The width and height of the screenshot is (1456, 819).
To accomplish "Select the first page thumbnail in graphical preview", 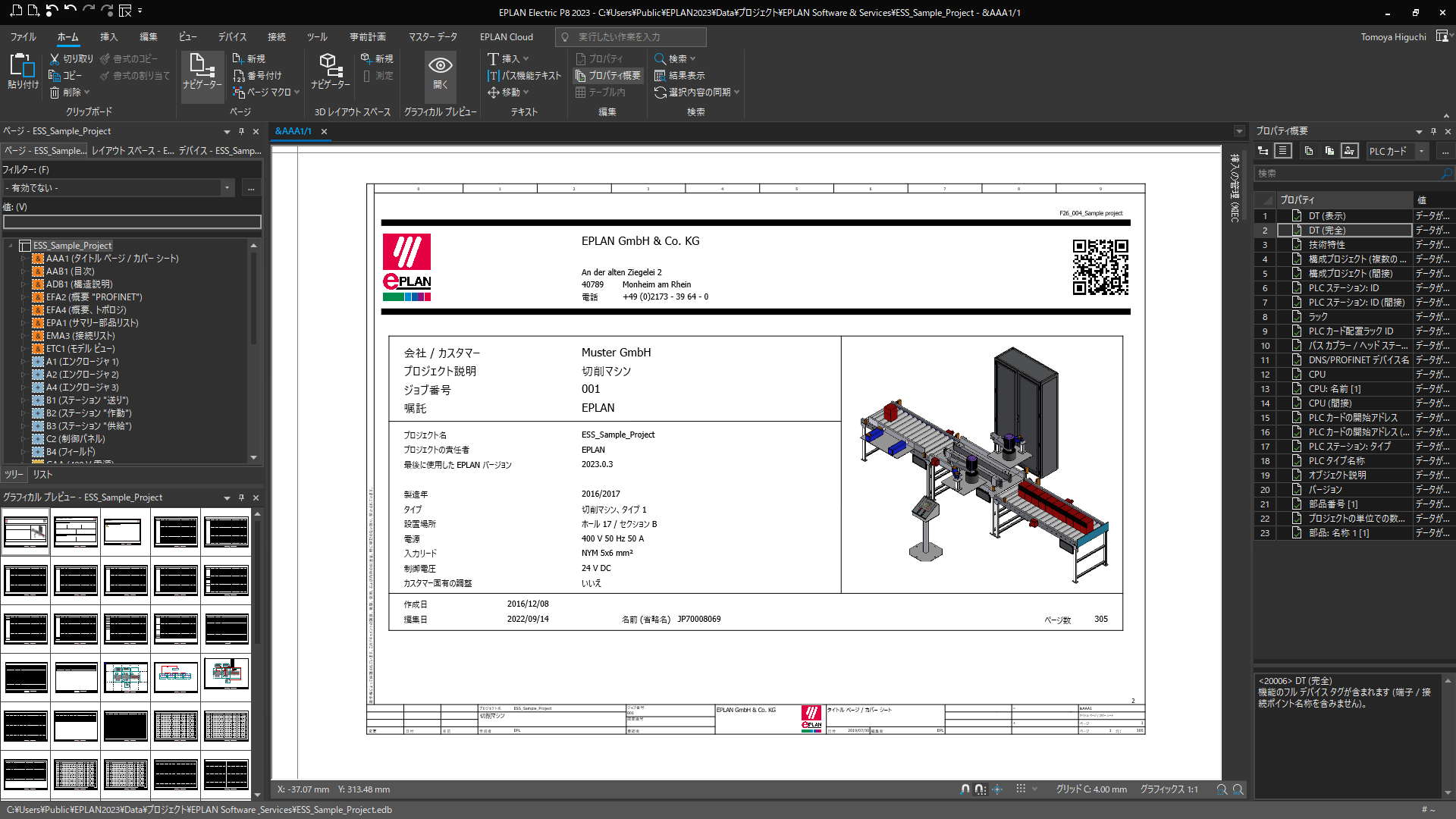I will (26, 531).
